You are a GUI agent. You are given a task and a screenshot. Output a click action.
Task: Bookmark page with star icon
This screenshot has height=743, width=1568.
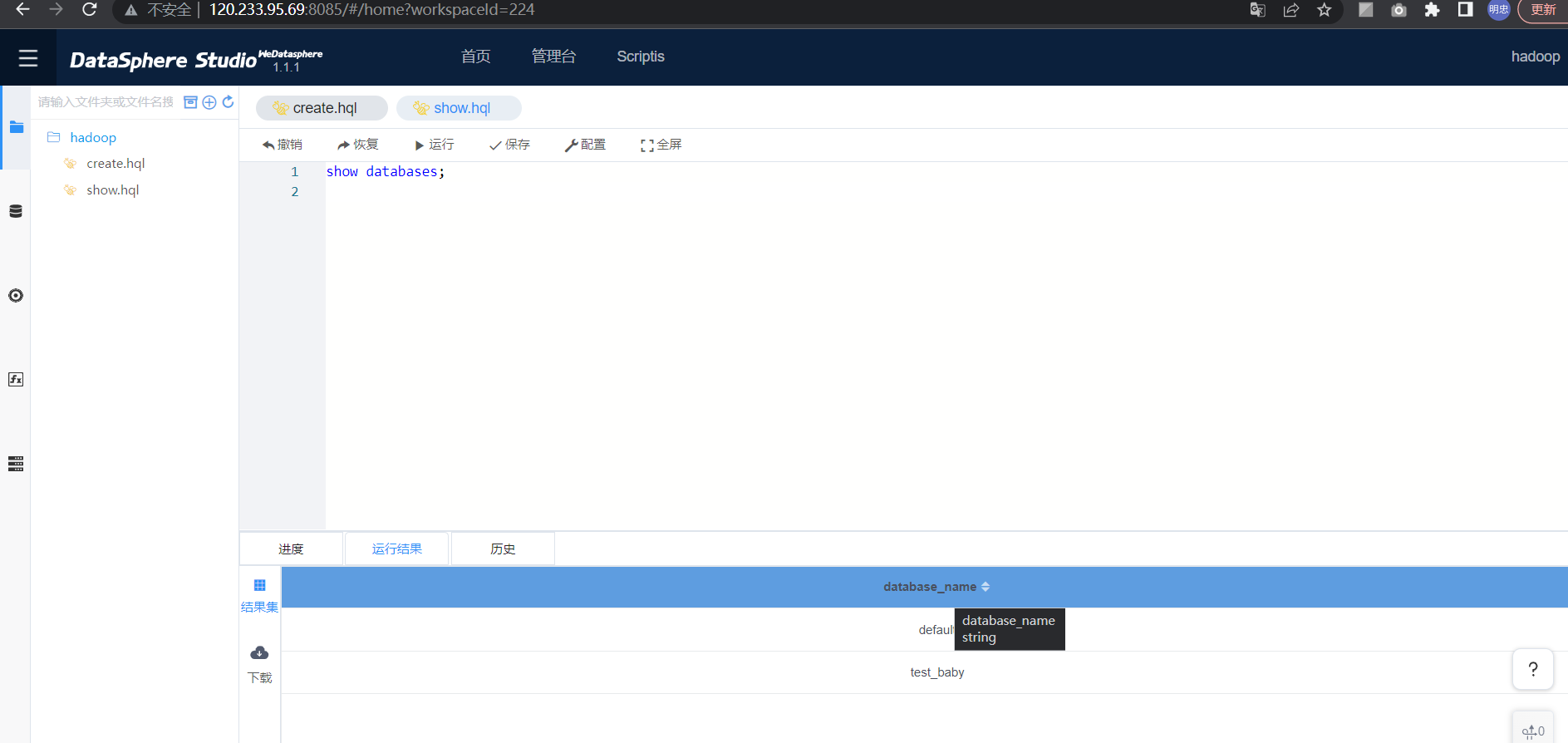(x=1325, y=10)
